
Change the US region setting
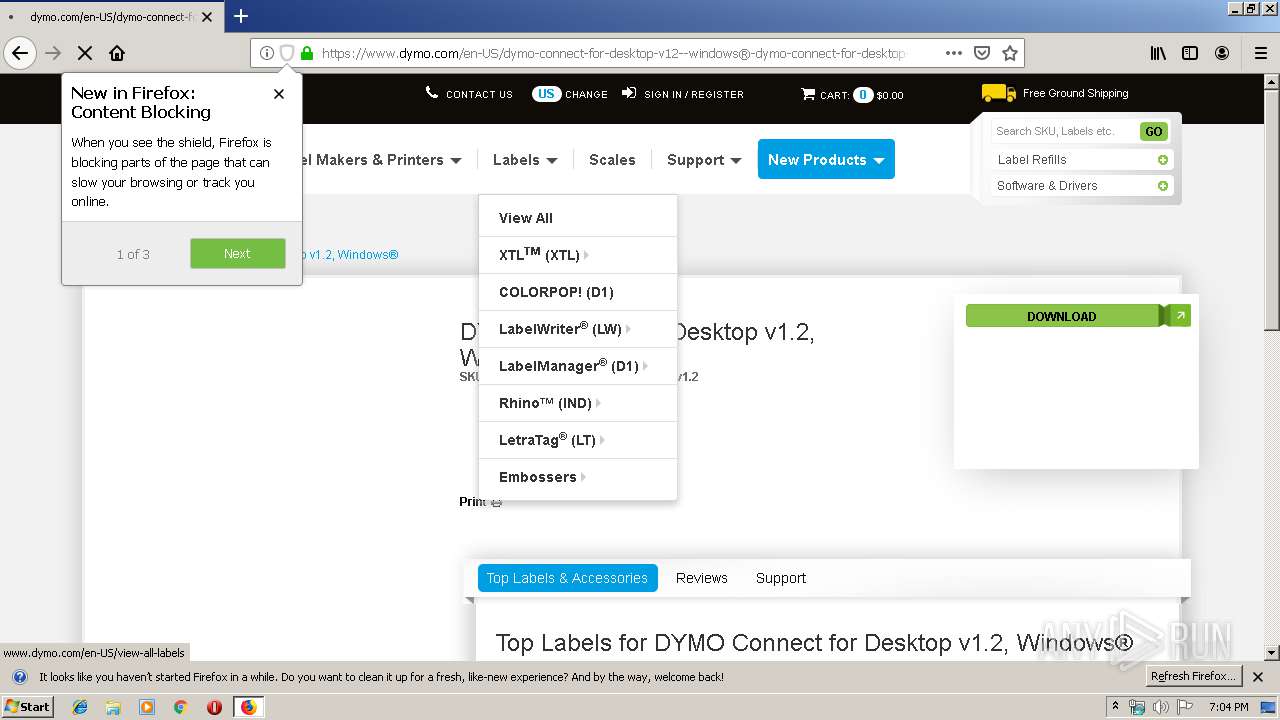click(570, 94)
